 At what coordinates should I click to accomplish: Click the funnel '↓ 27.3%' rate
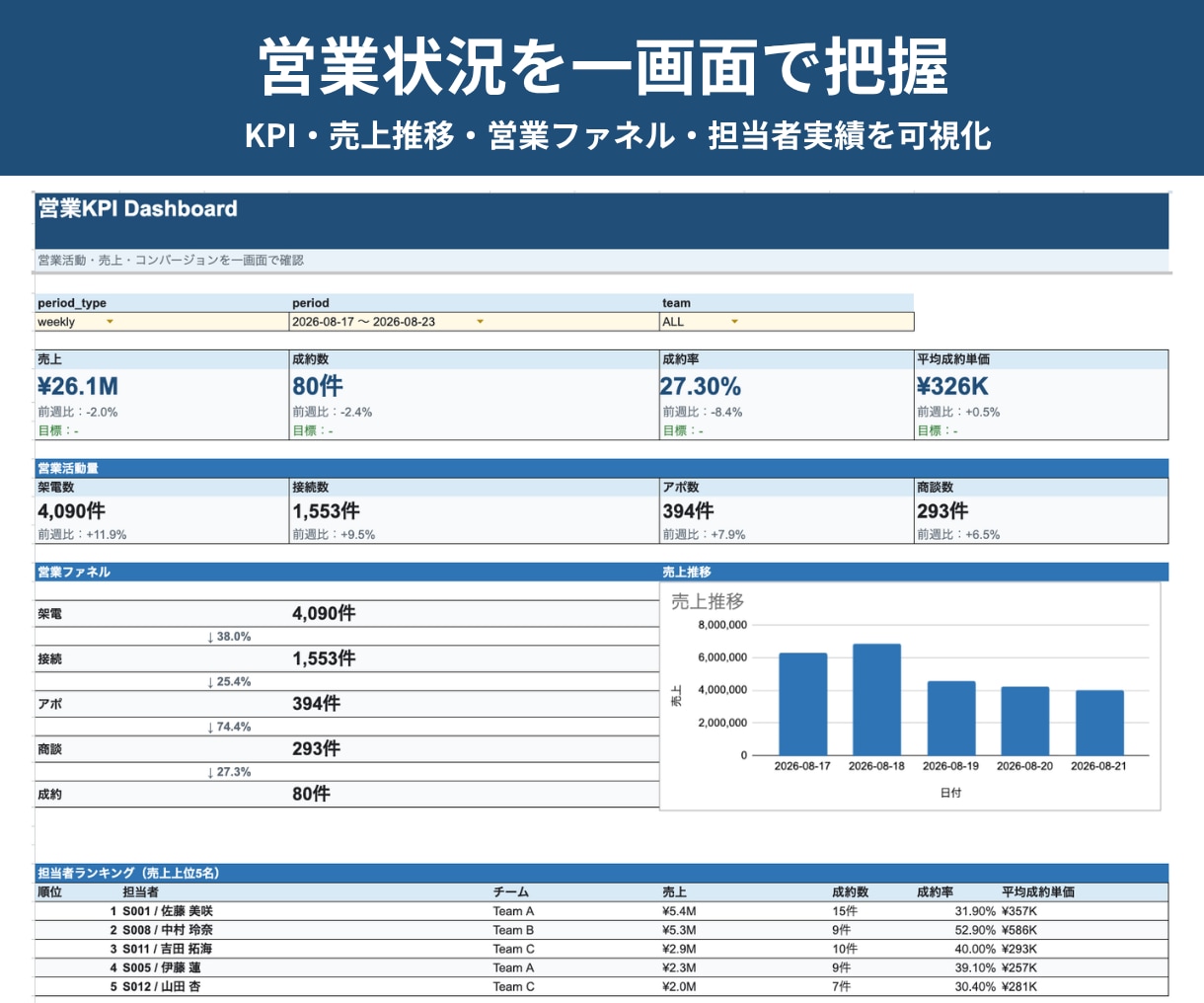(229, 772)
